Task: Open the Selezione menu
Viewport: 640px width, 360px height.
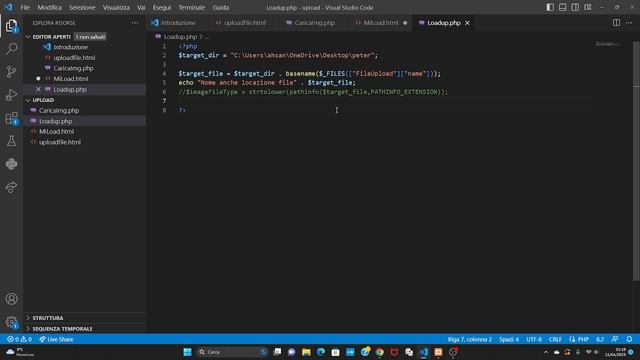Action: (x=82, y=7)
